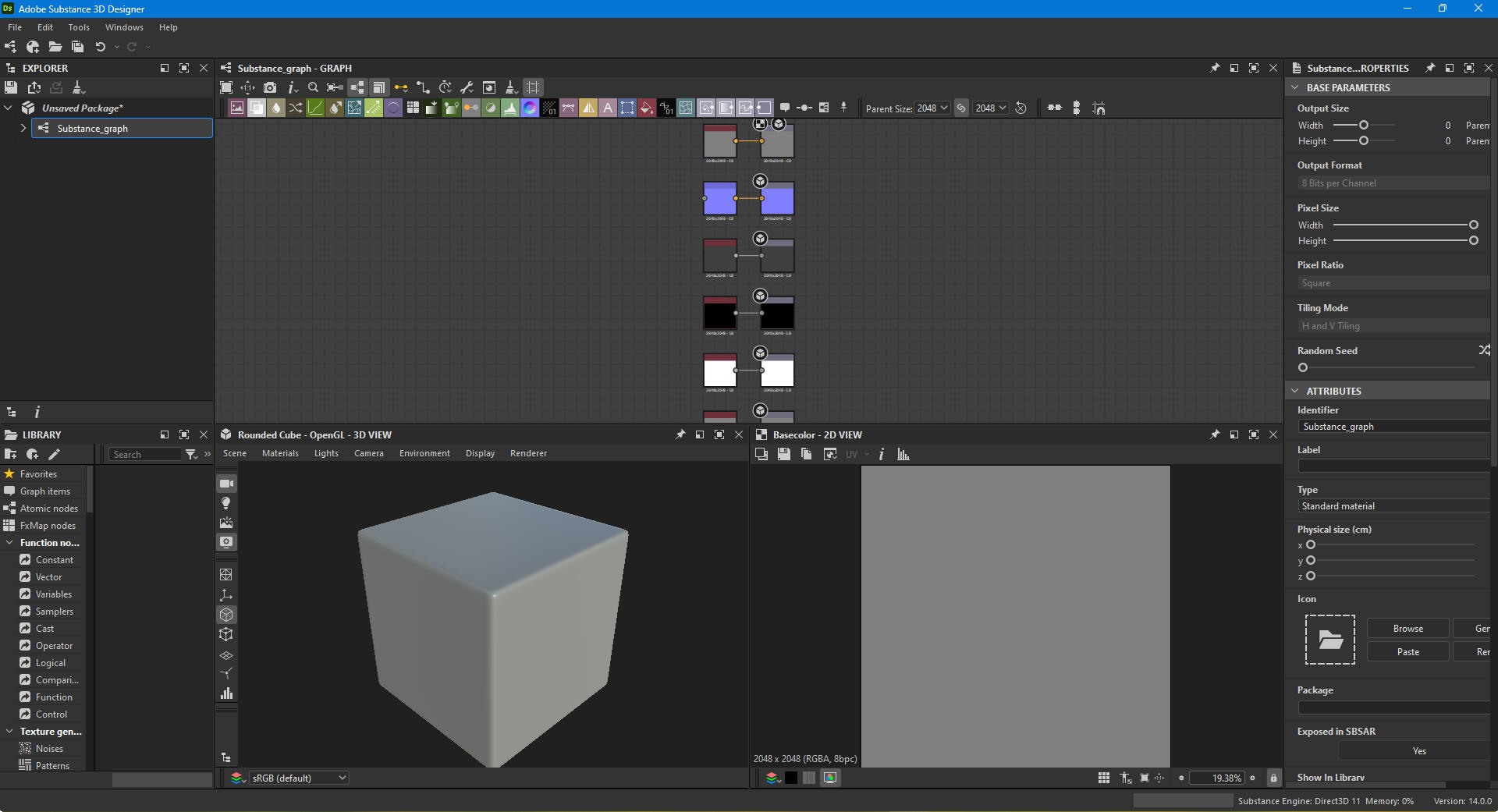
Task: Add a Text node from the toolbar
Action: tap(608, 108)
